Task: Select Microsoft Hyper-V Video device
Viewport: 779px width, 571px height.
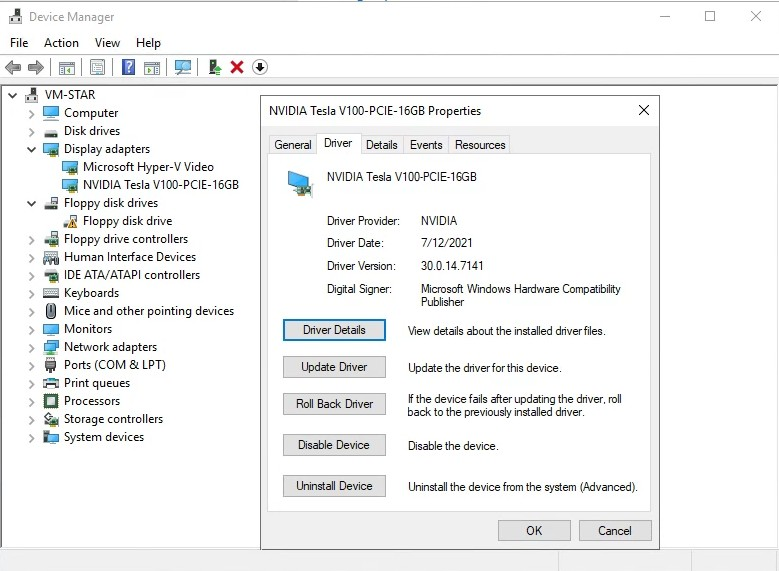Action: coord(148,167)
